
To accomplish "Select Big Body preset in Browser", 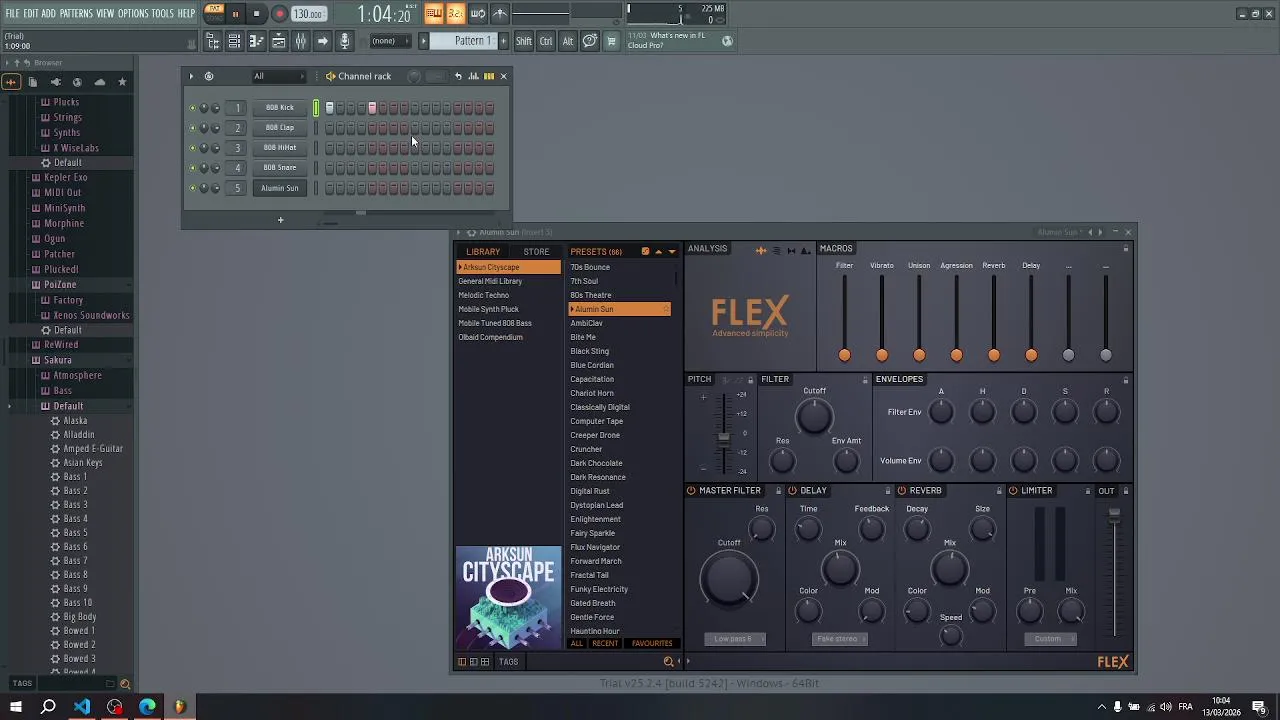I will [80, 617].
